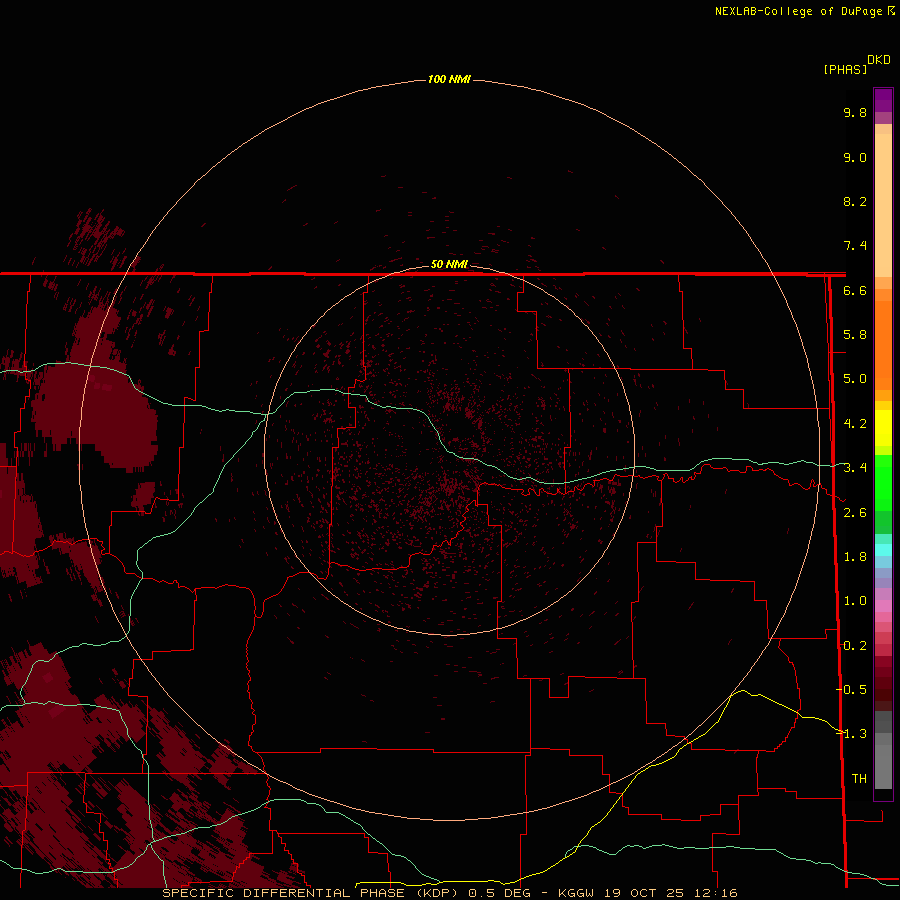Pick the yellow band in the color bar
The height and width of the screenshot is (900, 900).
pyautogui.click(x=883, y=428)
